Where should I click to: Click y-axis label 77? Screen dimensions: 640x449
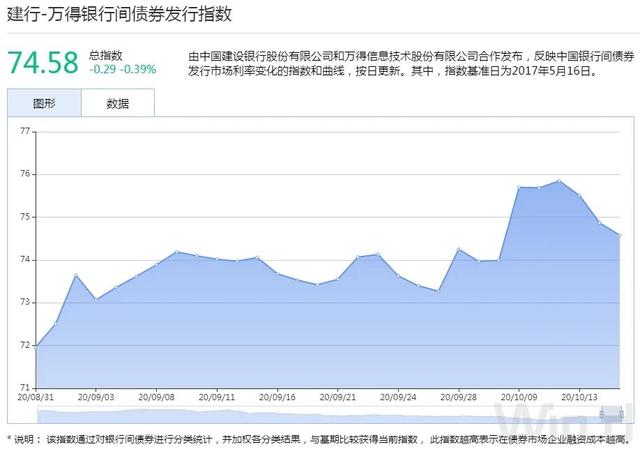pyautogui.click(x=25, y=131)
